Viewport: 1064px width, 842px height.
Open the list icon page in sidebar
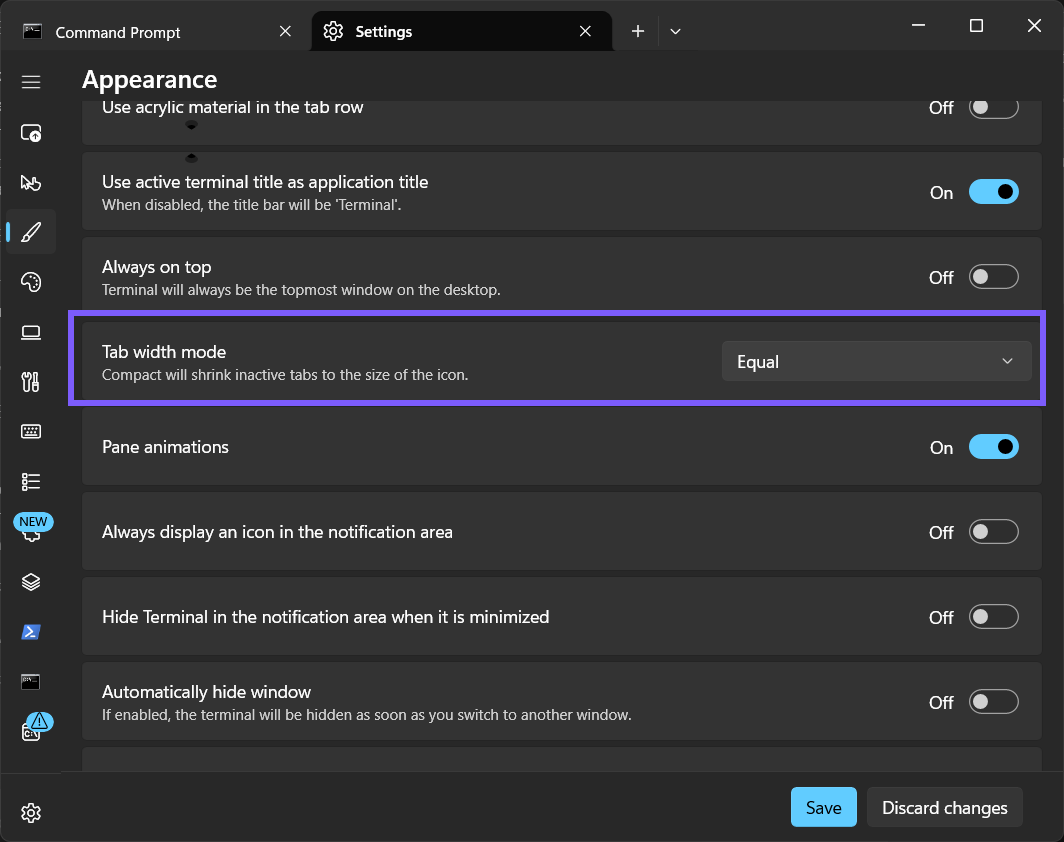click(31, 482)
